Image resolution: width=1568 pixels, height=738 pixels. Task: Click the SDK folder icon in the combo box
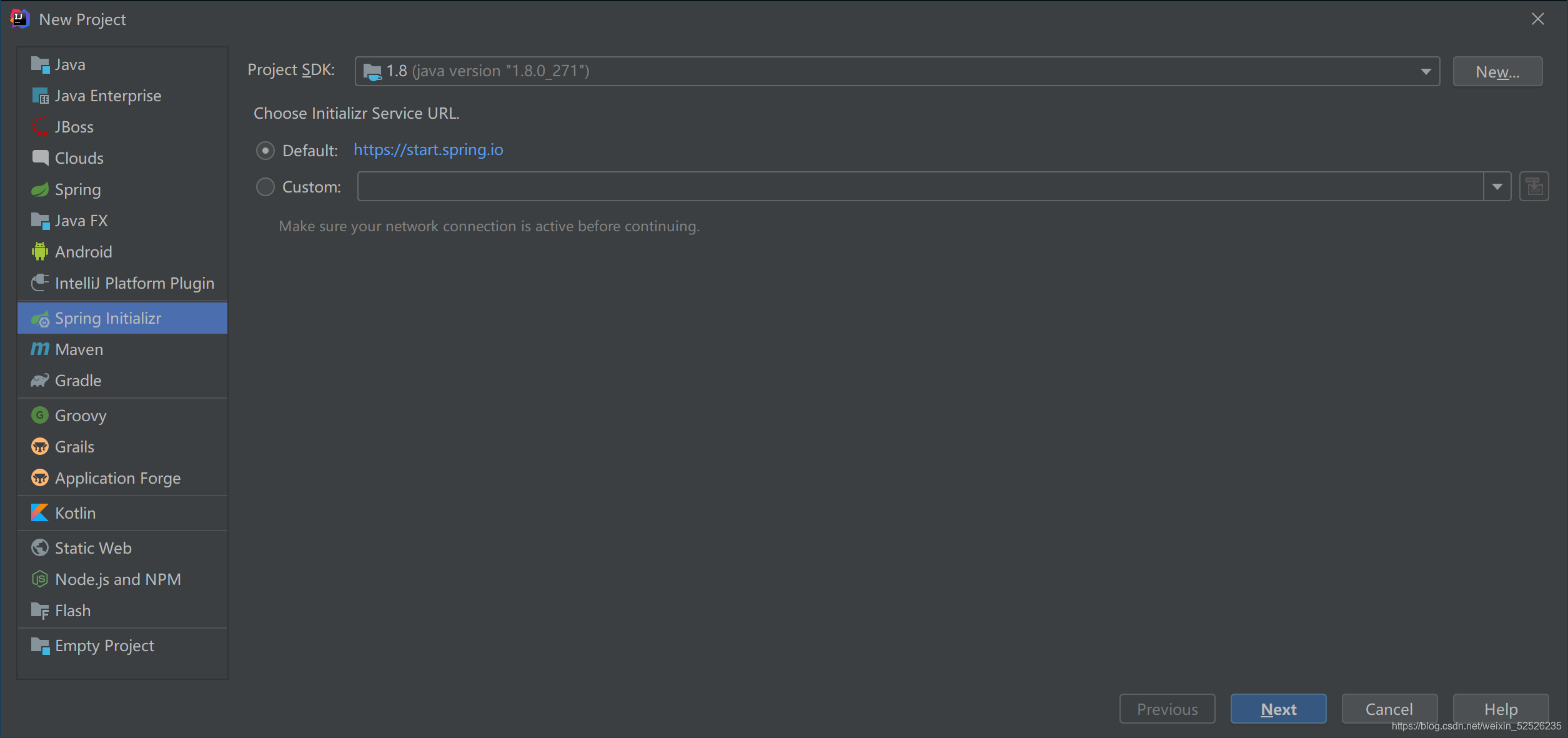click(372, 72)
